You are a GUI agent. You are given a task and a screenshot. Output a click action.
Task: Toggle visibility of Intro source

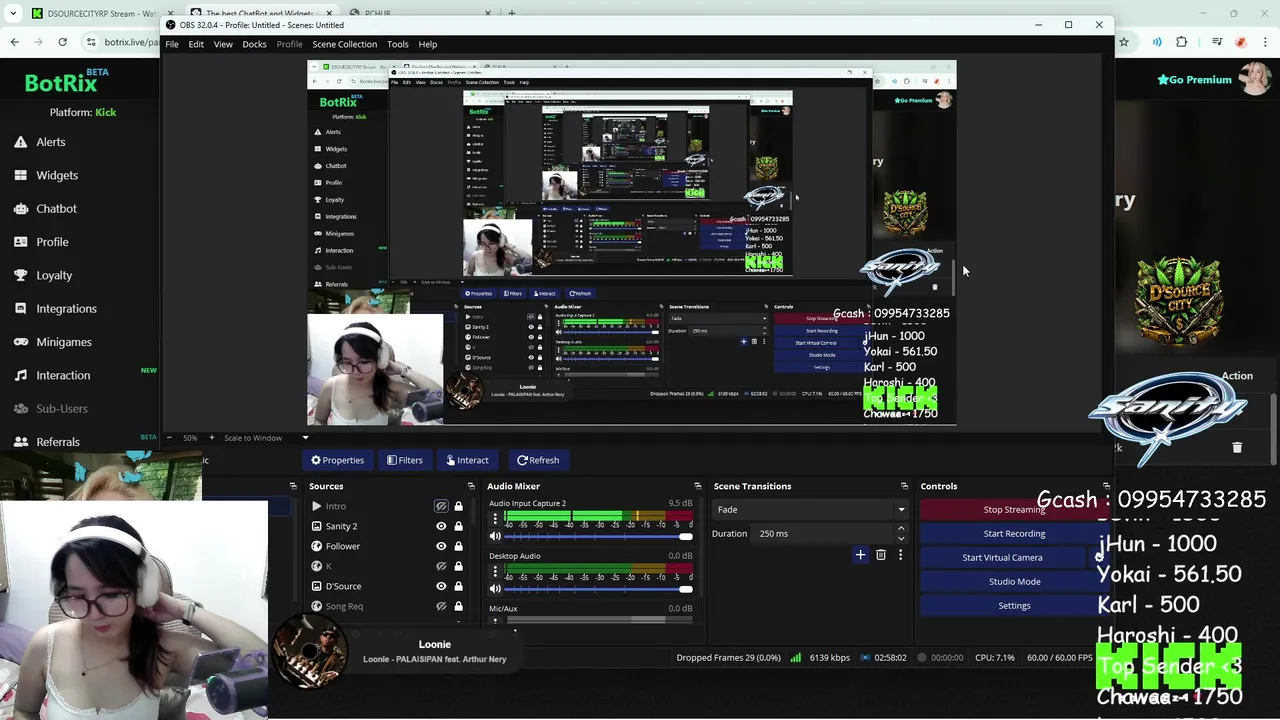click(x=441, y=506)
